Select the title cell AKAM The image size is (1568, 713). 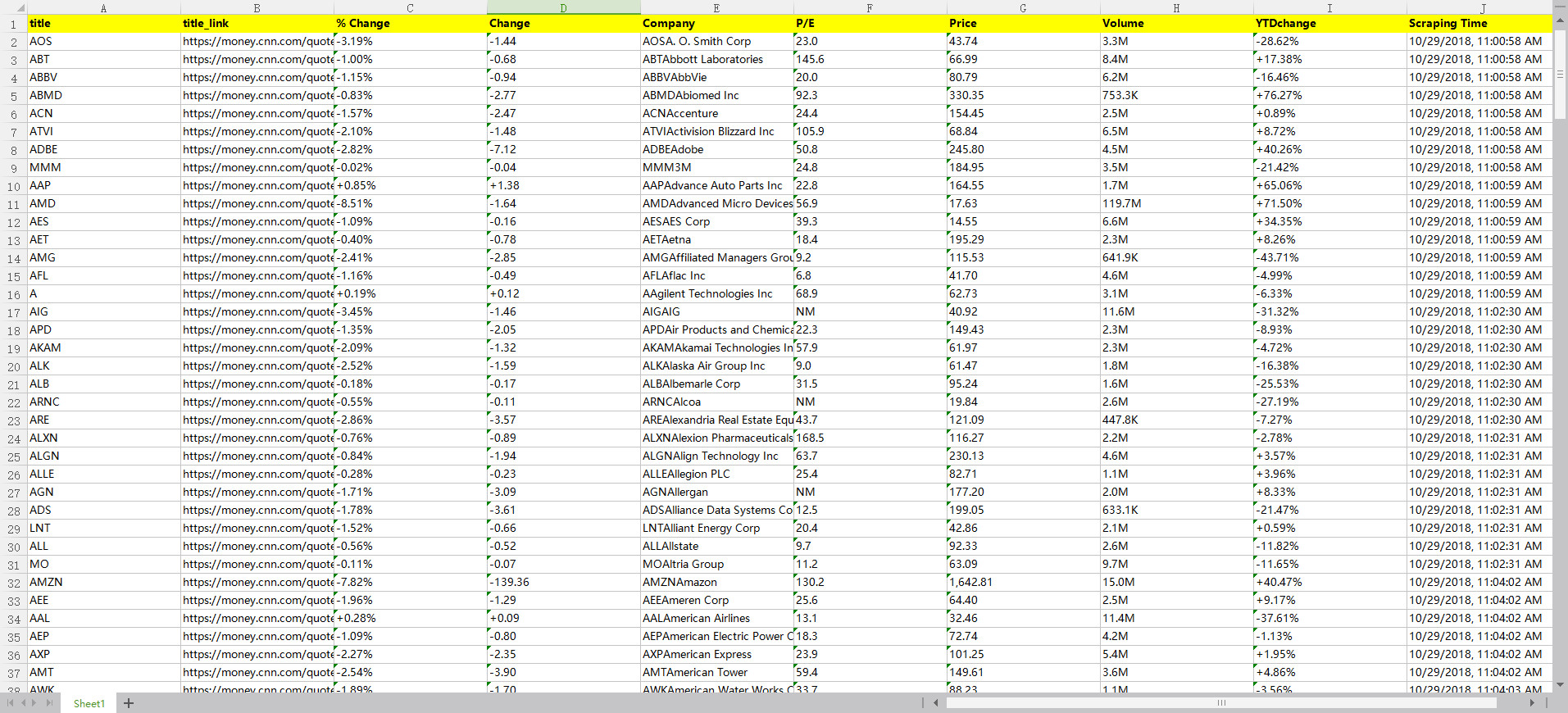click(103, 348)
